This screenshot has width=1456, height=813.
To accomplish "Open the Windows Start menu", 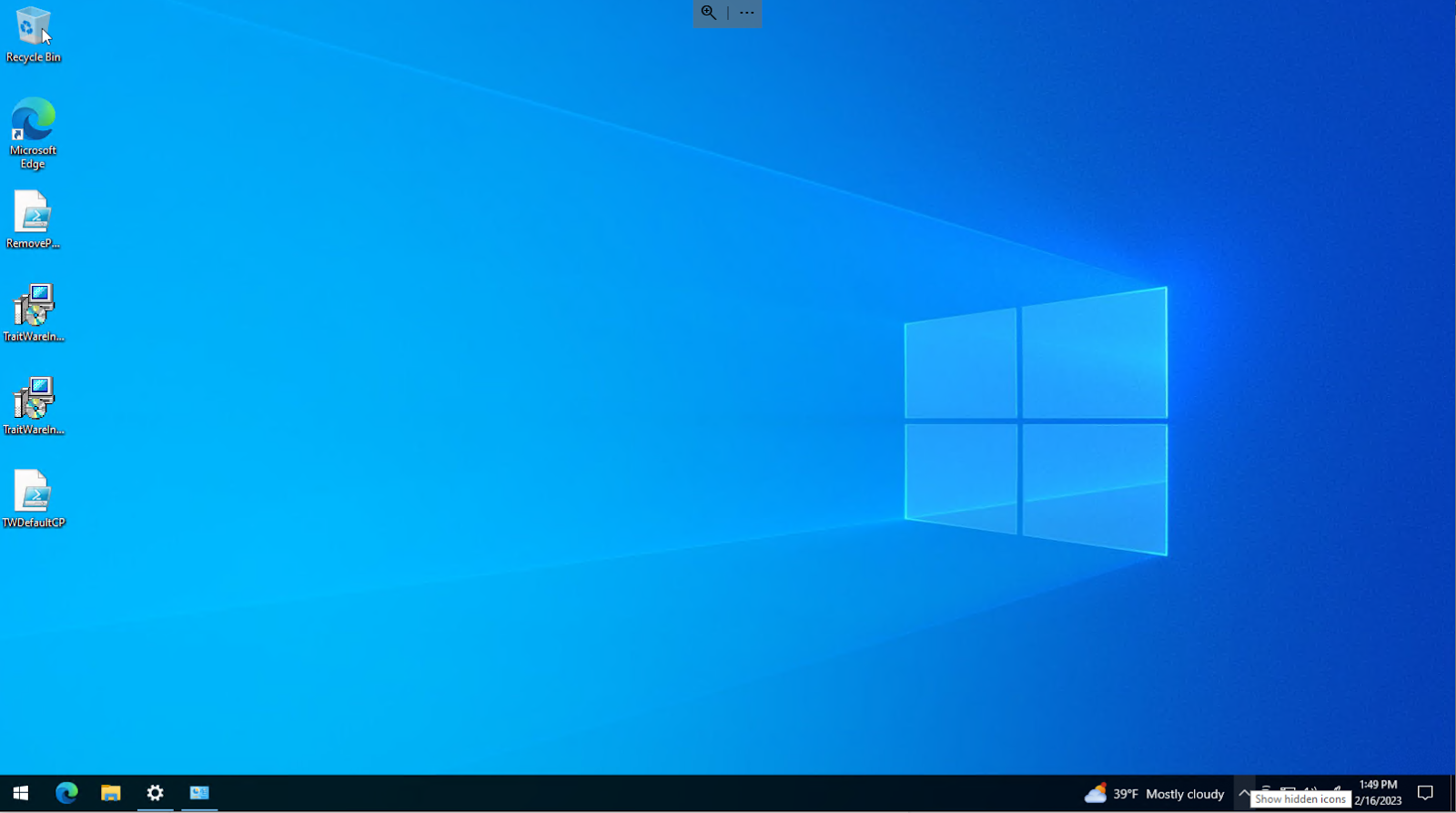I will (21, 793).
